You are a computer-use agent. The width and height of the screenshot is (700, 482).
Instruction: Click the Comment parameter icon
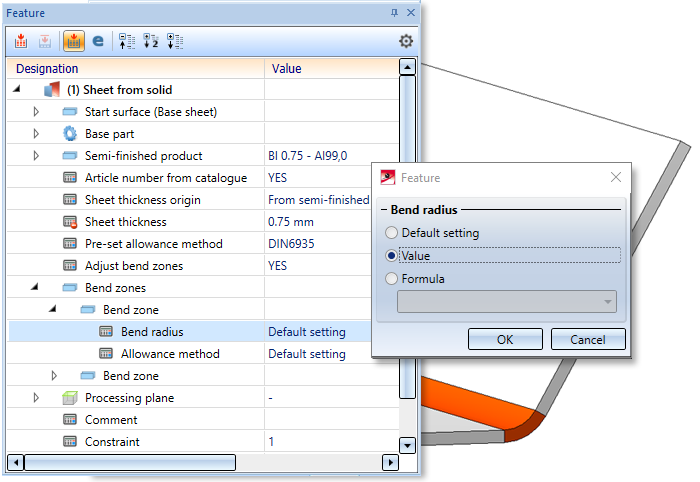(70, 420)
